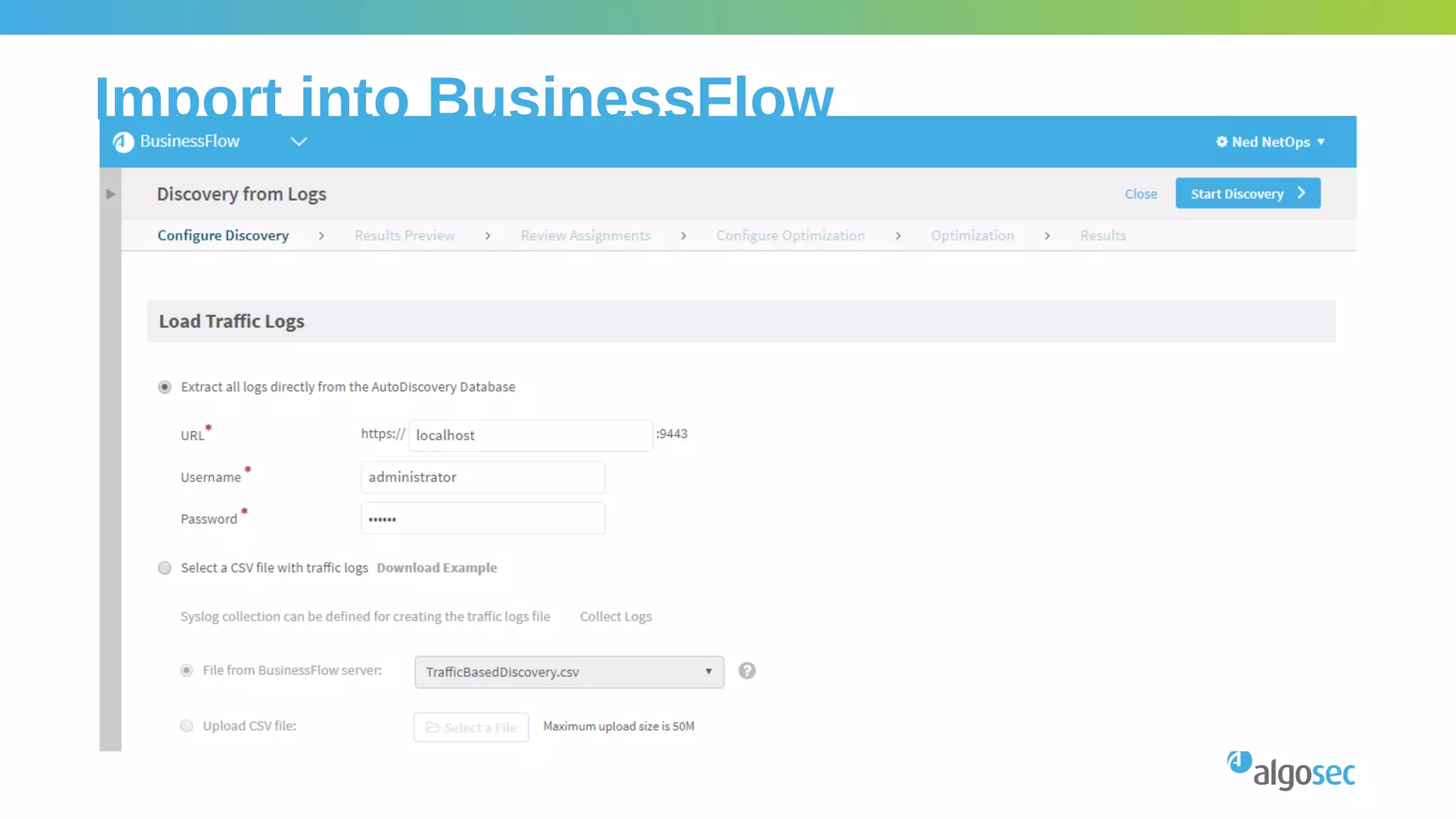
Task: Select the Results step
Action: 1103,235
